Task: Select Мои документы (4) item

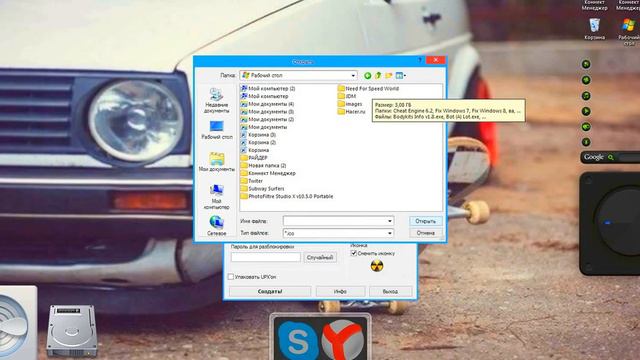Action: (x=267, y=104)
